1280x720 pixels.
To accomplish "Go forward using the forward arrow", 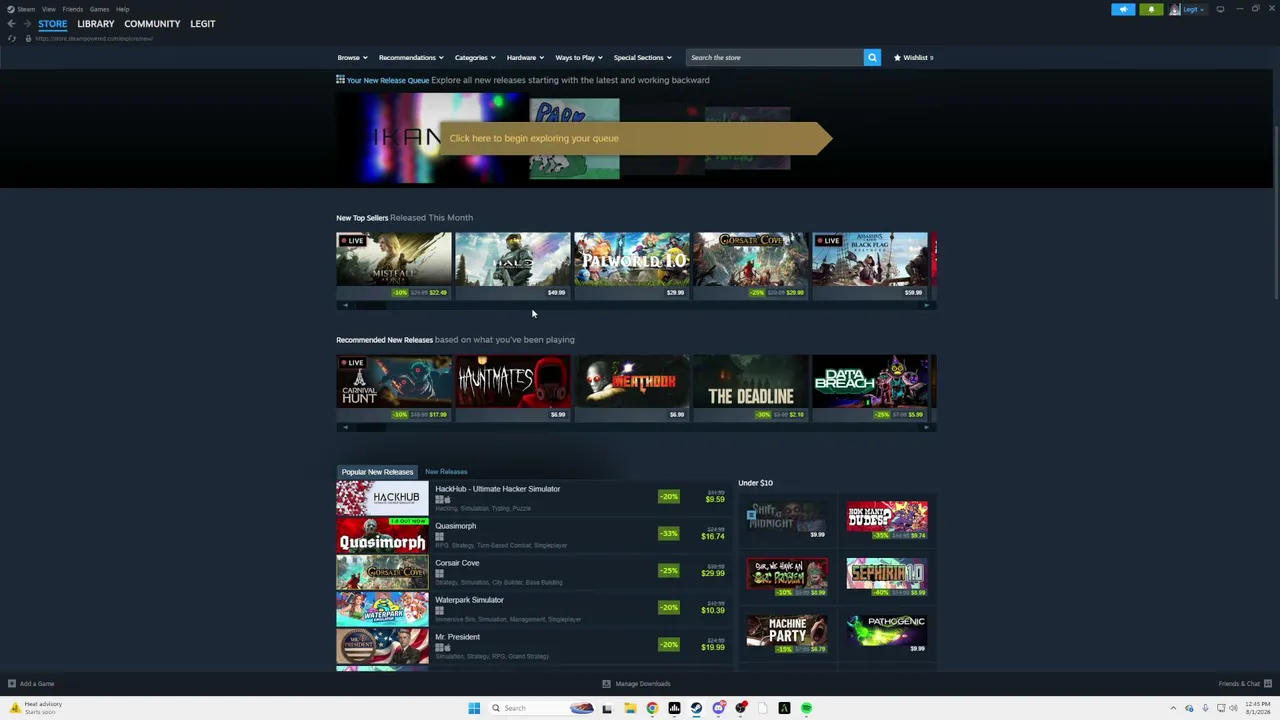I will click(x=27, y=23).
